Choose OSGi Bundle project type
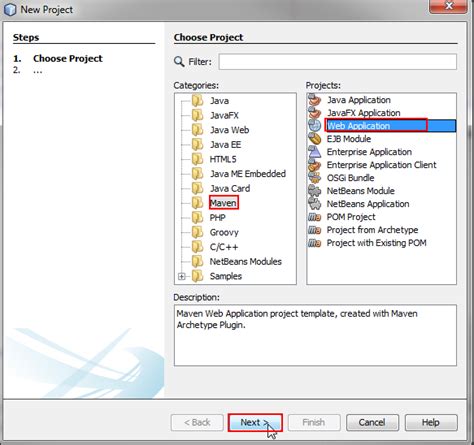This screenshot has width=474, height=445. coord(350,178)
